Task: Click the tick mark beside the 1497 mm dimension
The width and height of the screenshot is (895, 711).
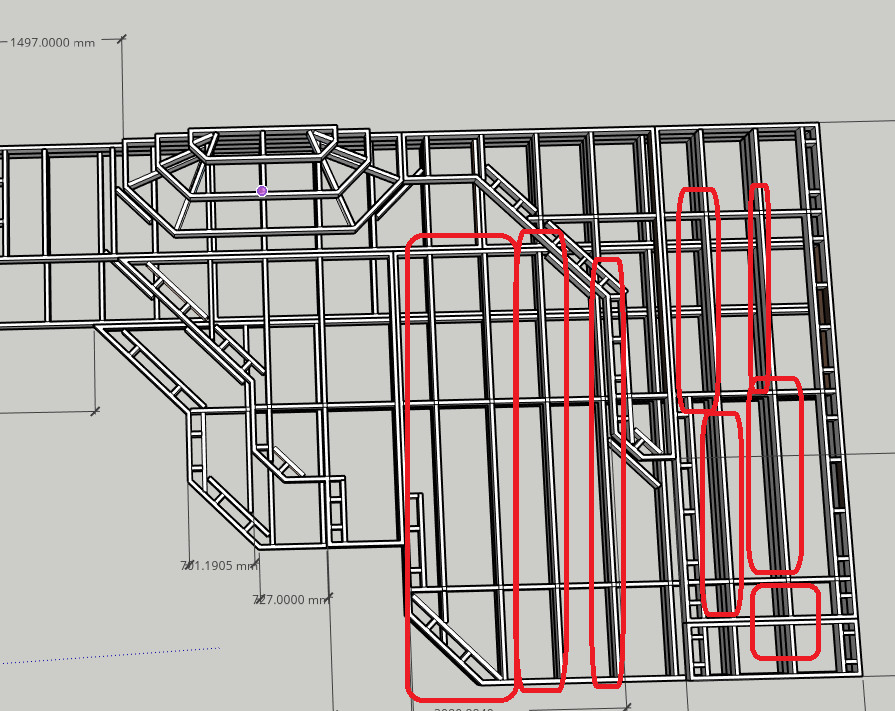Action: pyautogui.click(x=122, y=39)
